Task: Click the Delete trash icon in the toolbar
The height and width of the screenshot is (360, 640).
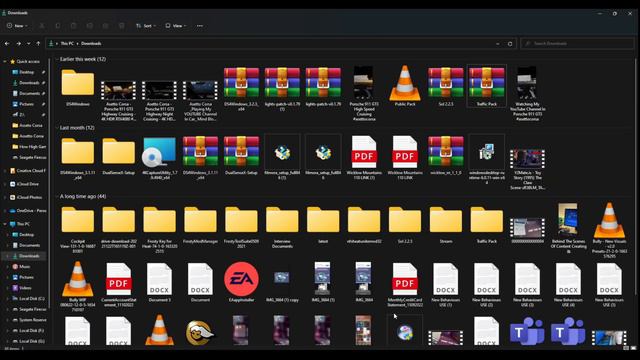Action: [x=122, y=26]
